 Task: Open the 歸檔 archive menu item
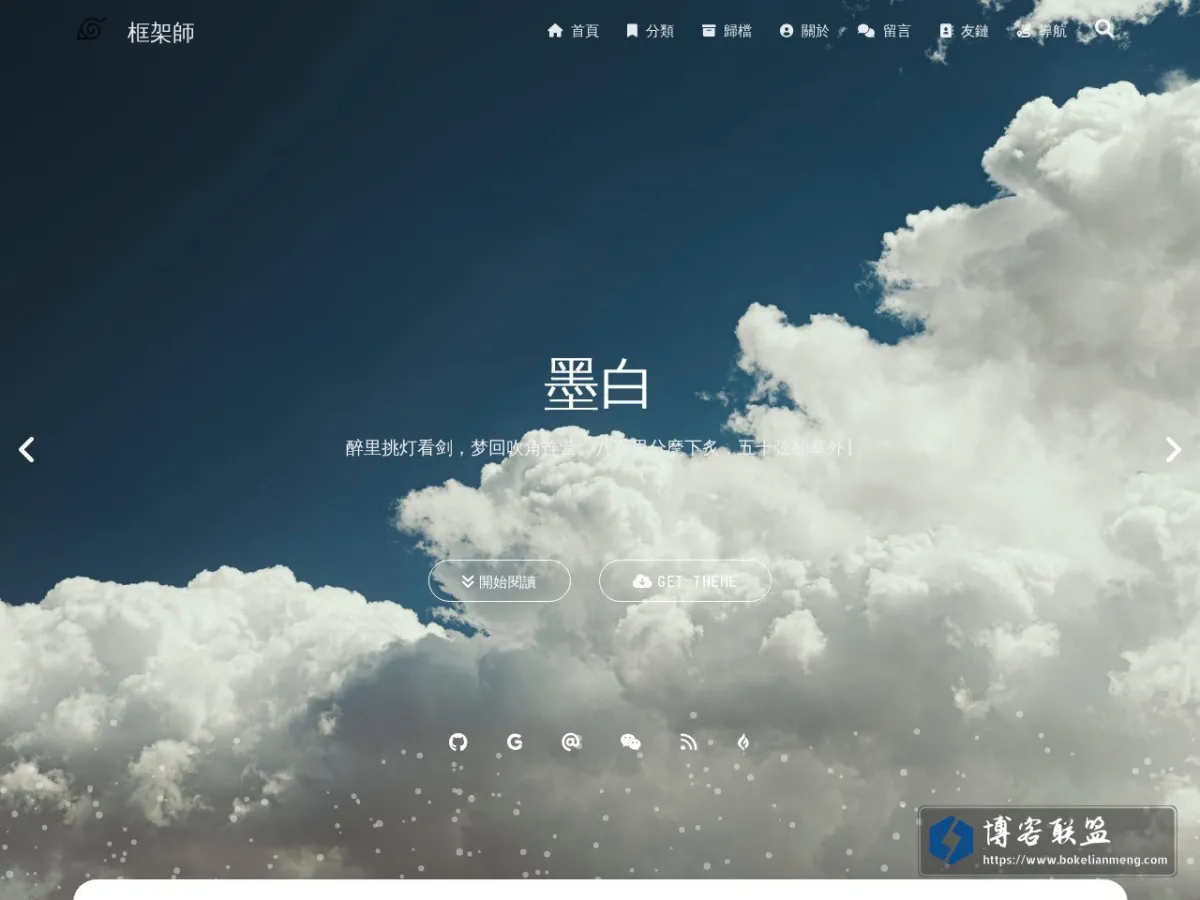[x=726, y=31]
